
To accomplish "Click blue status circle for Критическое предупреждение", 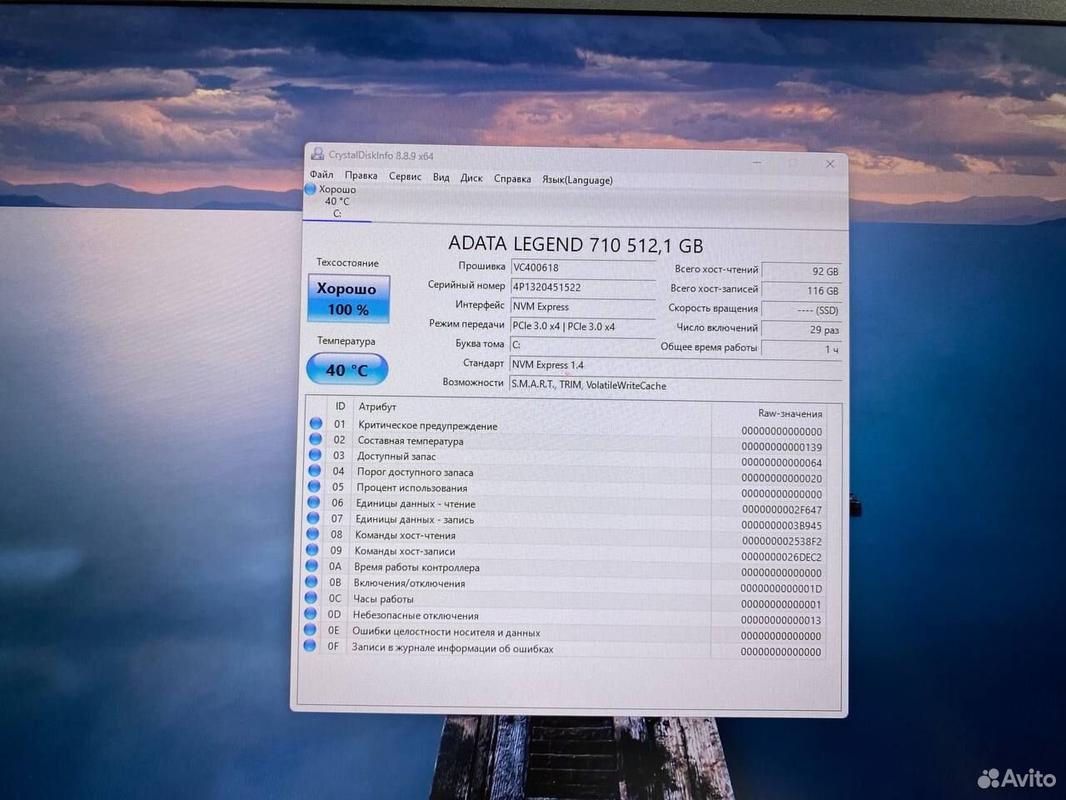I will coord(316,424).
